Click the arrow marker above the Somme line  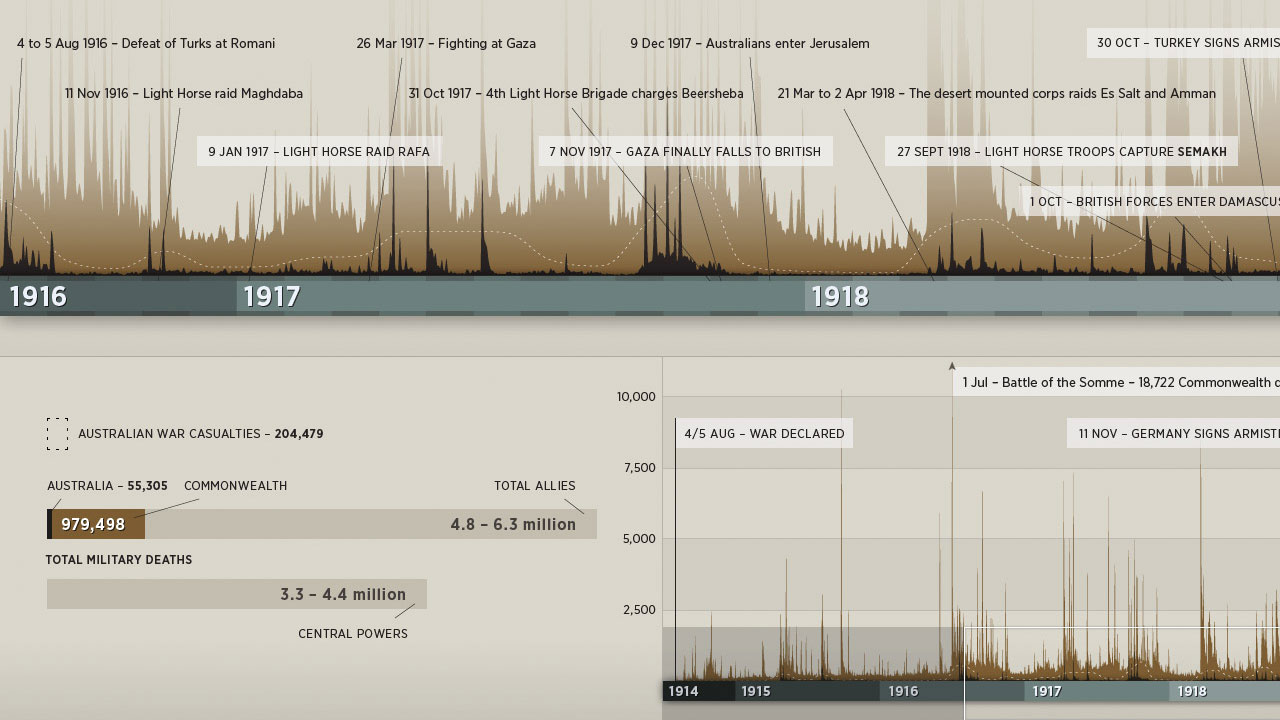tap(952, 367)
